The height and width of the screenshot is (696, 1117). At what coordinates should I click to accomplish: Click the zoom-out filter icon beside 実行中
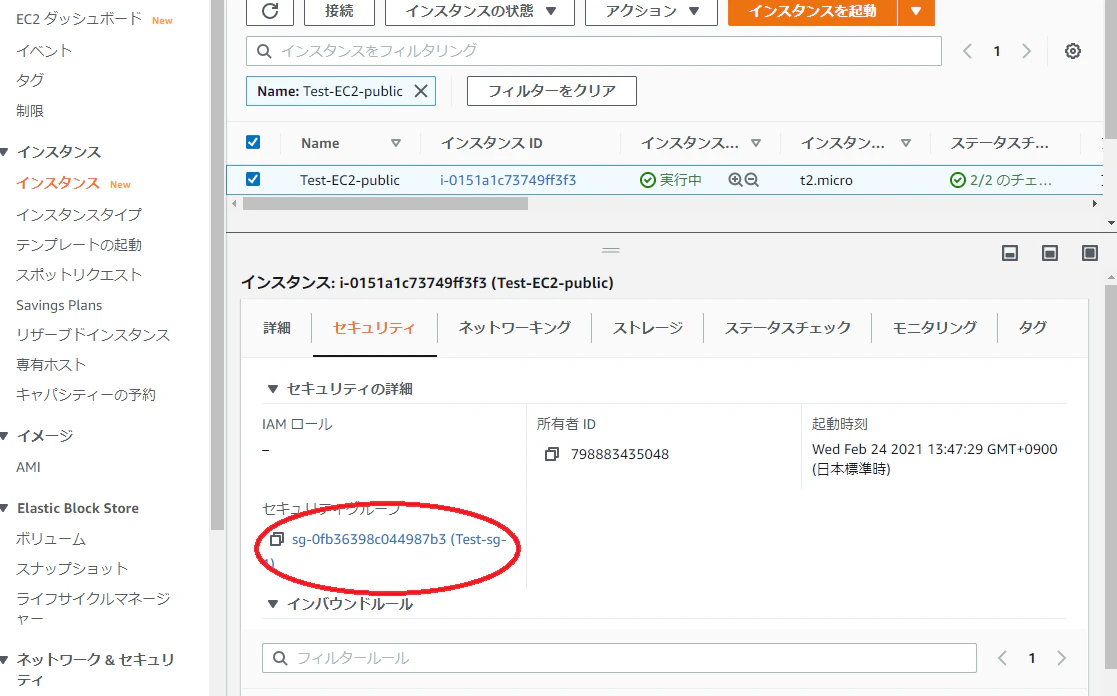tap(752, 180)
